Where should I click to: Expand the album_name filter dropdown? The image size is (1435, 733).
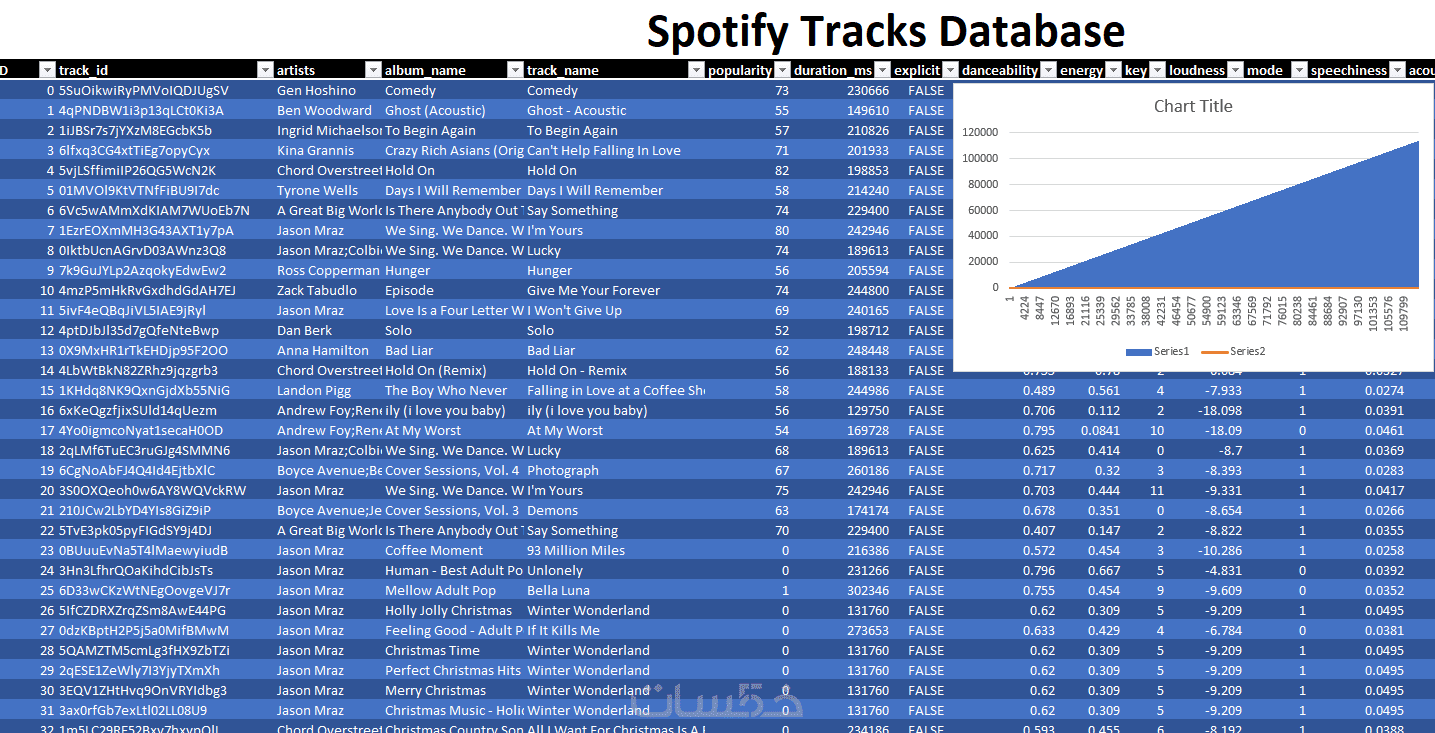point(515,70)
